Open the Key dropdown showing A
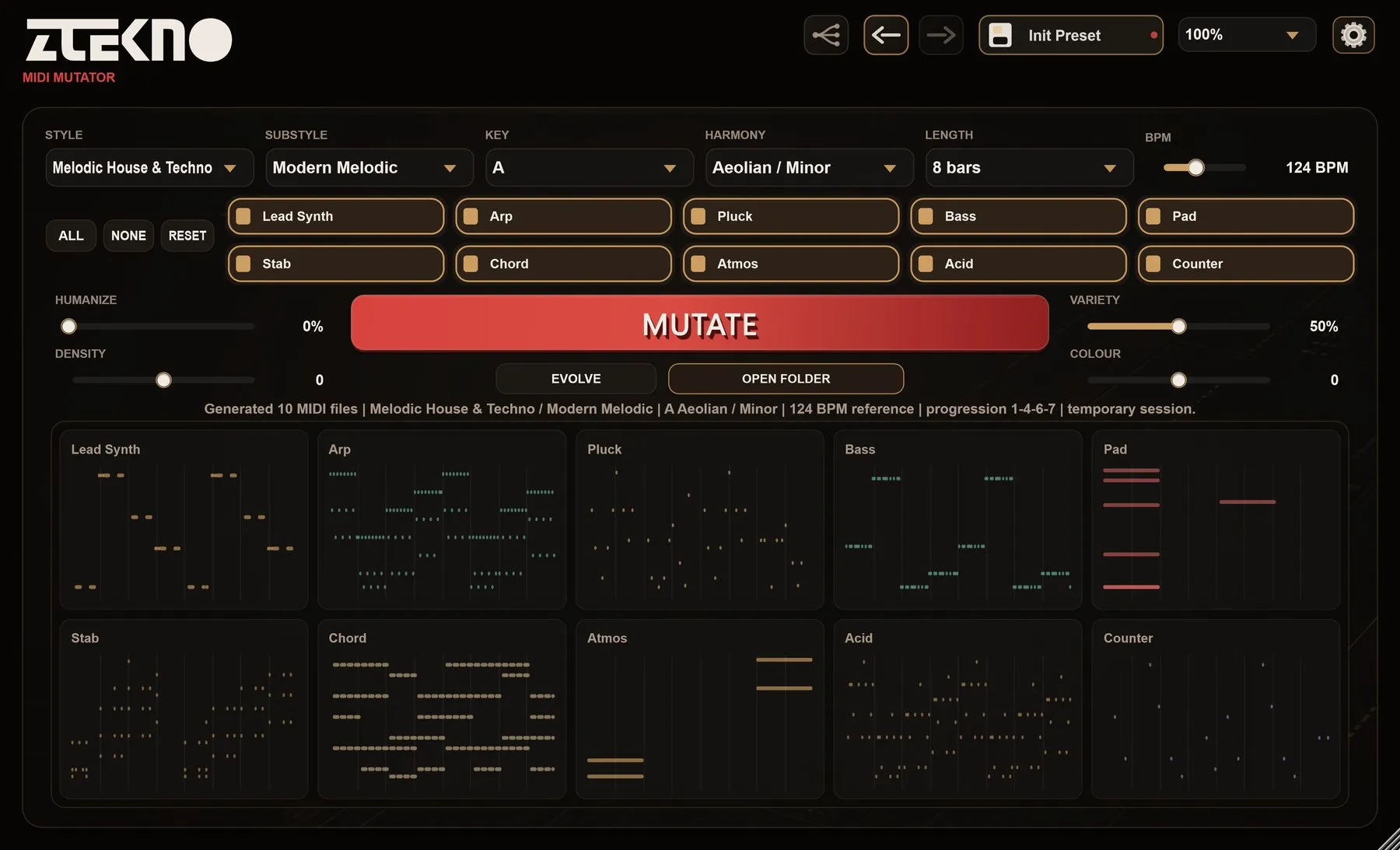Viewport: 1400px width, 850px height. [589, 168]
